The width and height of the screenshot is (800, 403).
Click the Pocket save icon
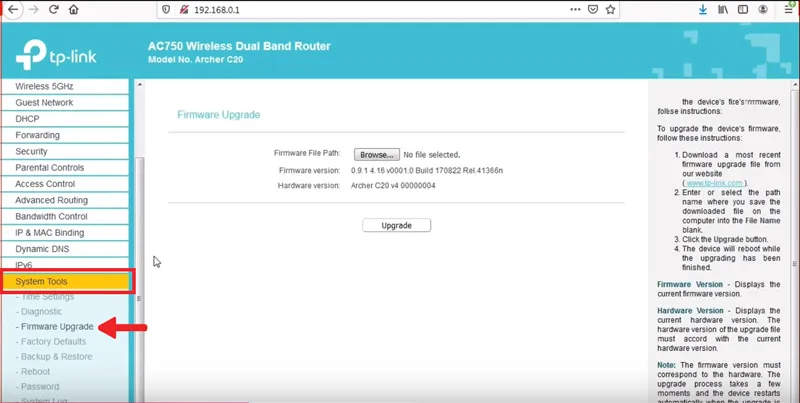[592, 10]
